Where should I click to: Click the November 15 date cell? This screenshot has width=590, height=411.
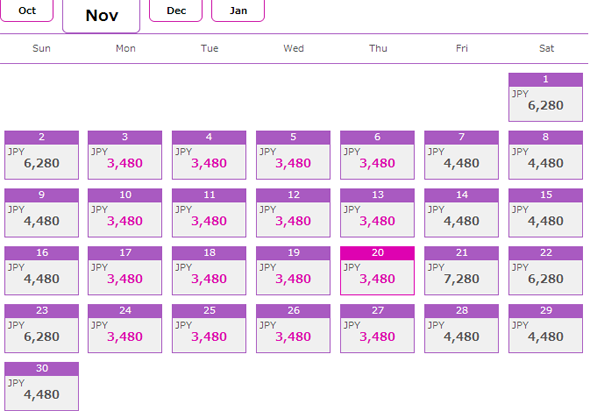coord(546,213)
